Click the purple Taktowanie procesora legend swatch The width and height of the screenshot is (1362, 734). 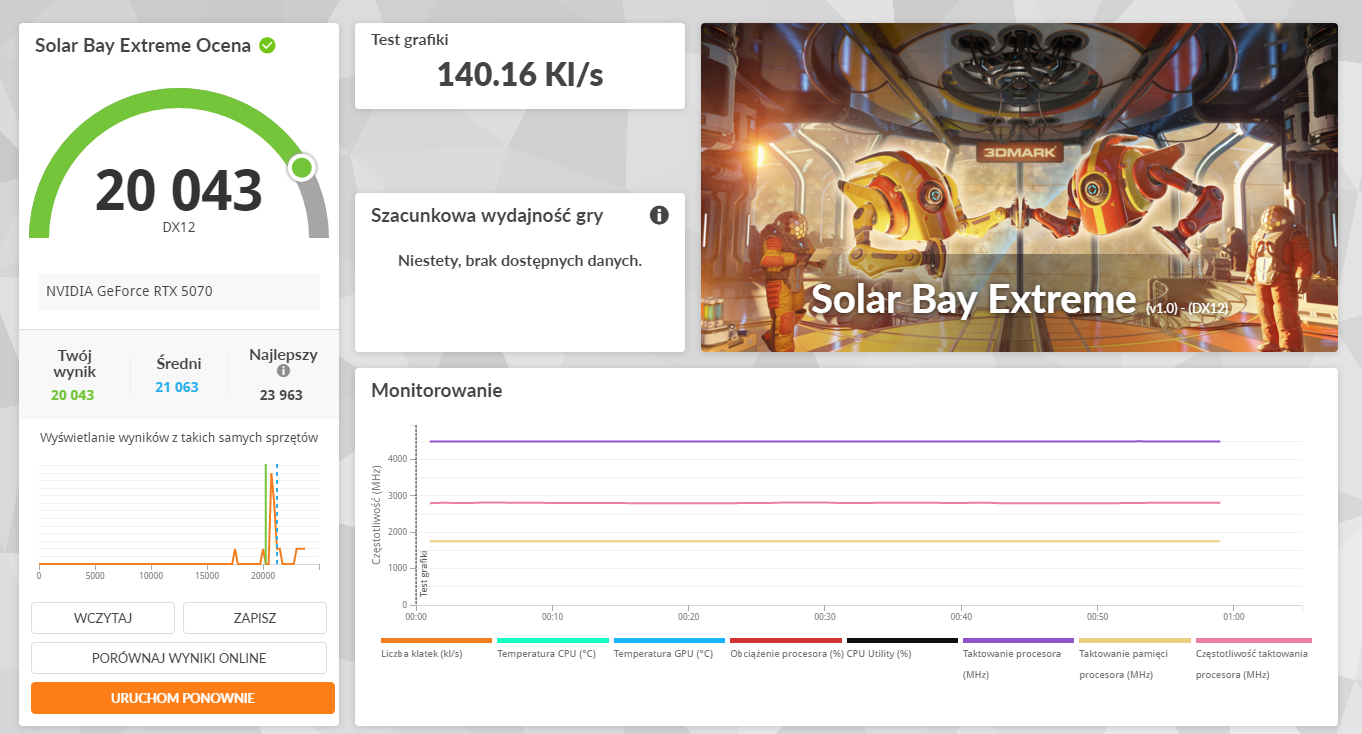click(1018, 640)
